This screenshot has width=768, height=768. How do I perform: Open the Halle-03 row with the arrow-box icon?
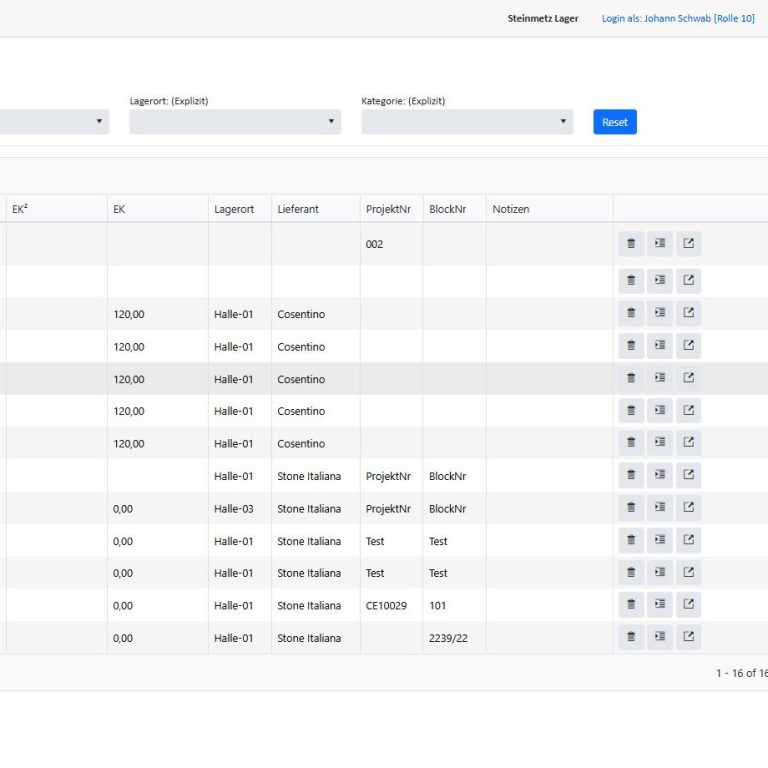(689, 507)
